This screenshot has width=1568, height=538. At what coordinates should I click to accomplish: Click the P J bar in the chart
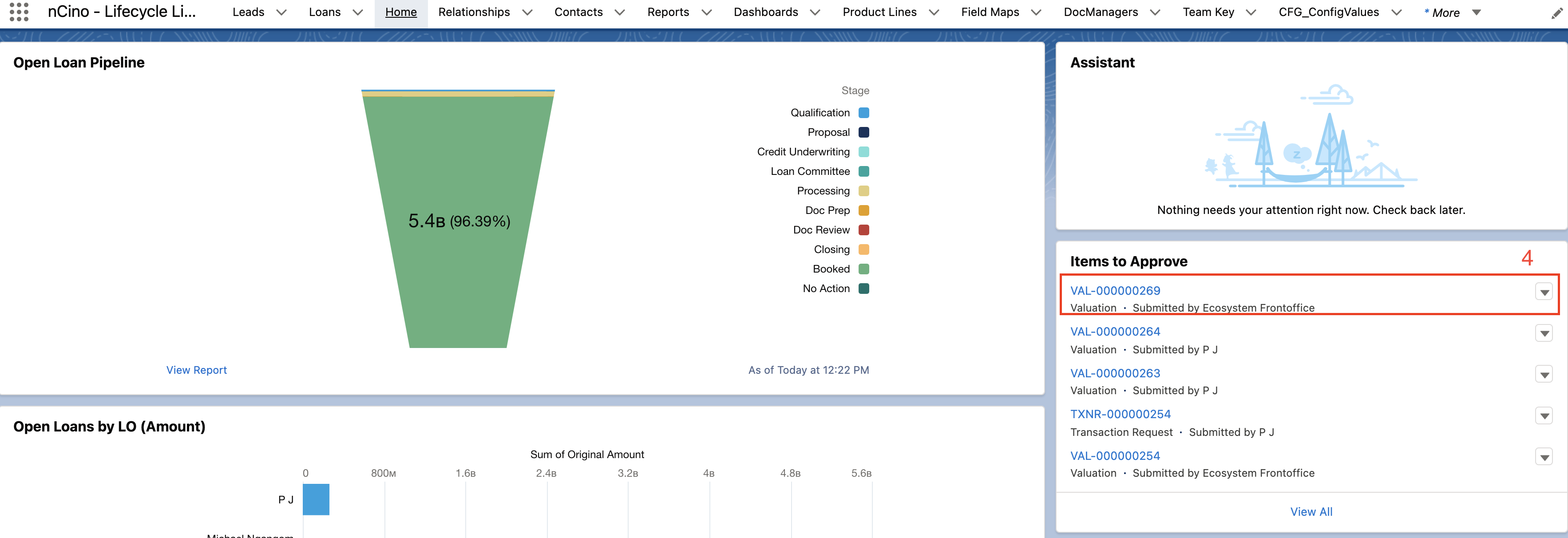(316, 499)
